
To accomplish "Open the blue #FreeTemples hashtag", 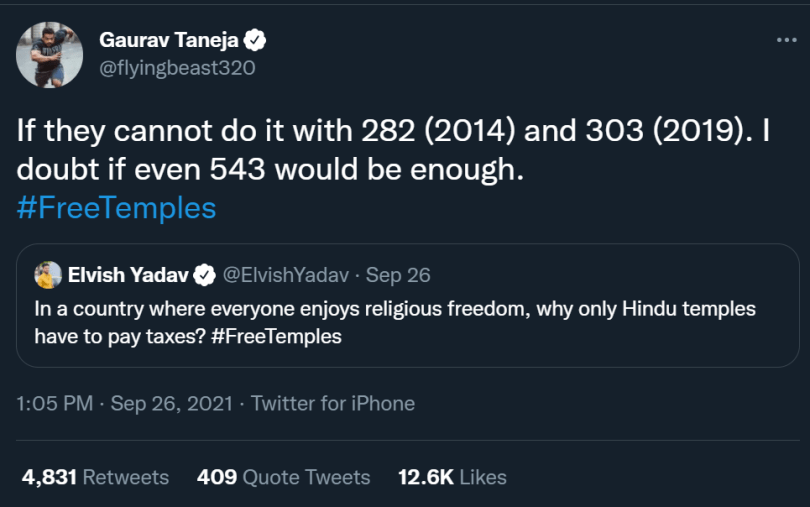I will 116,208.
